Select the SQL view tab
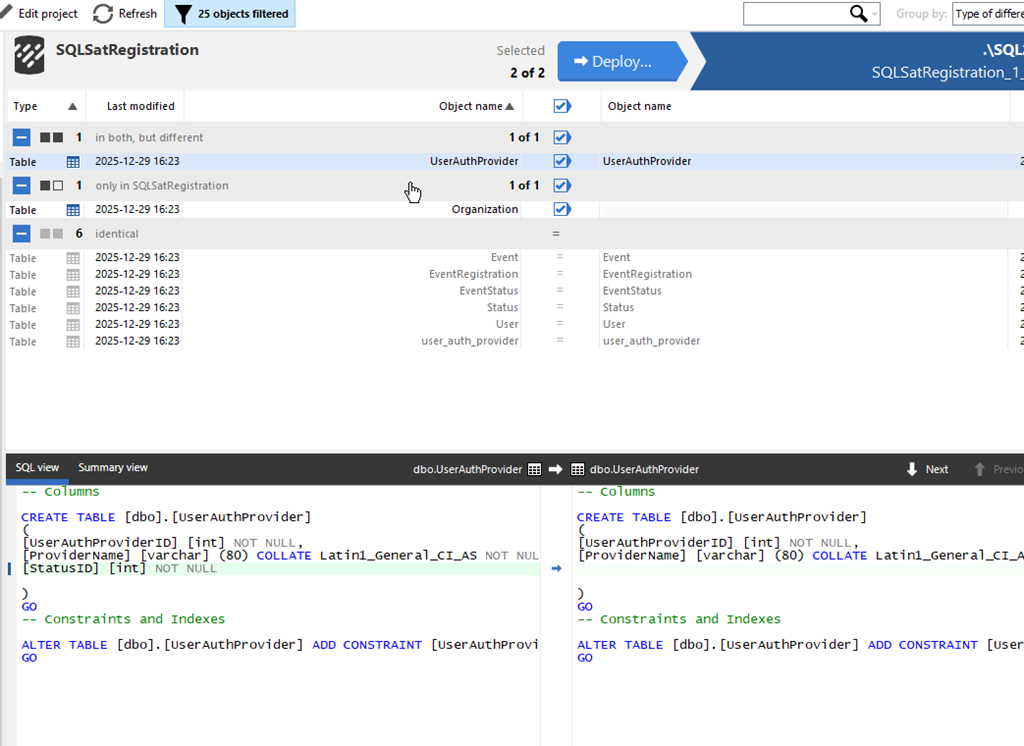The height and width of the screenshot is (746, 1024). click(37, 468)
